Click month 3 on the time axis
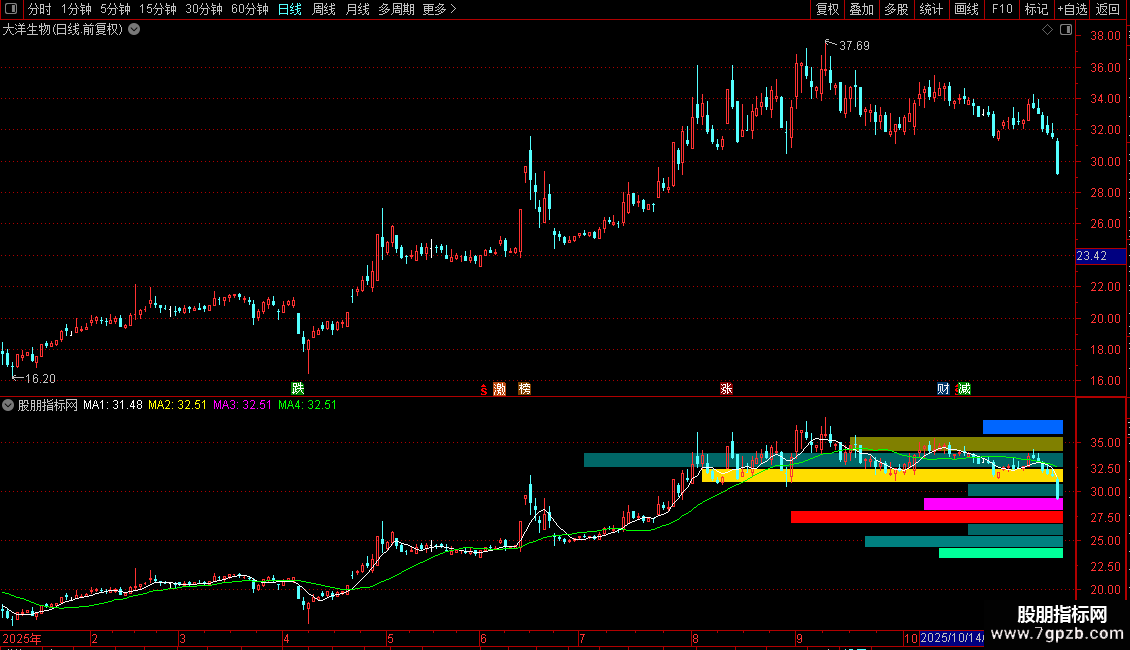The height and width of the screenshot is (650, 1130). [182, 638]
